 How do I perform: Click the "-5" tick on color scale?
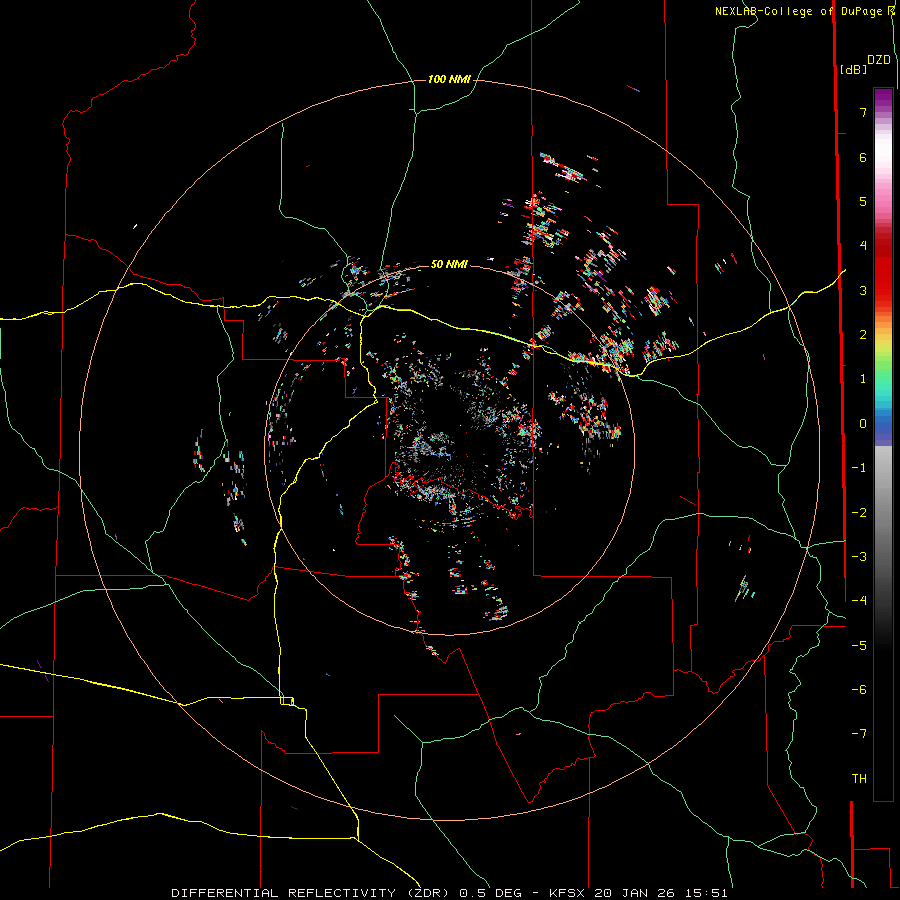pyautogui.click(x=859, y=646)
